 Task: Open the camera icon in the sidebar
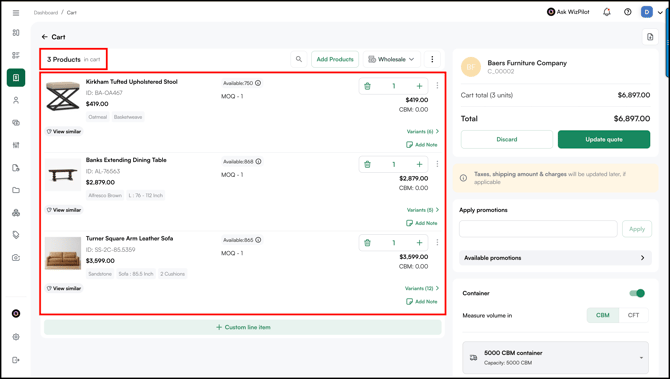point(16,258)
